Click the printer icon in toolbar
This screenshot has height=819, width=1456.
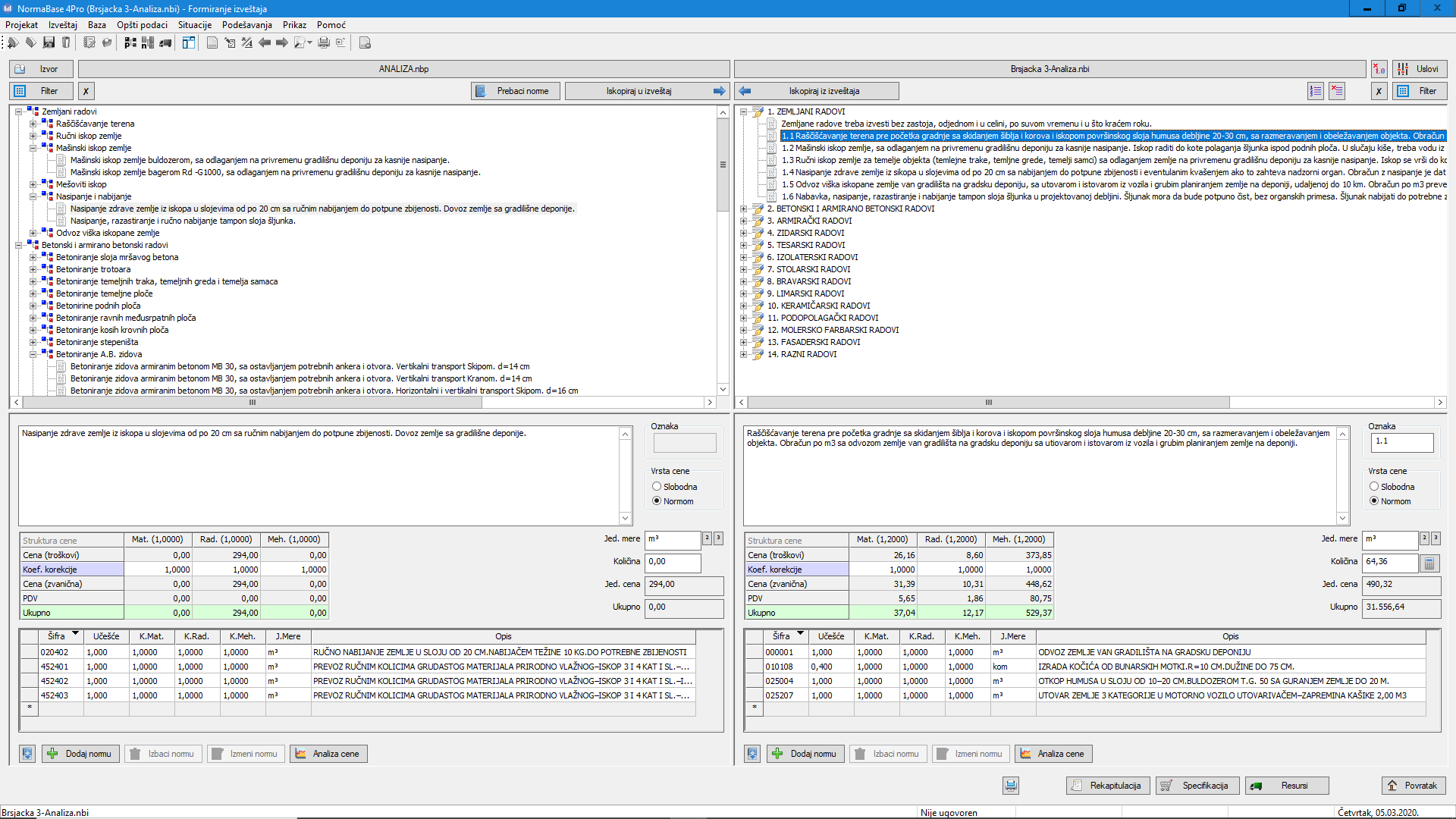coord(324,43)
